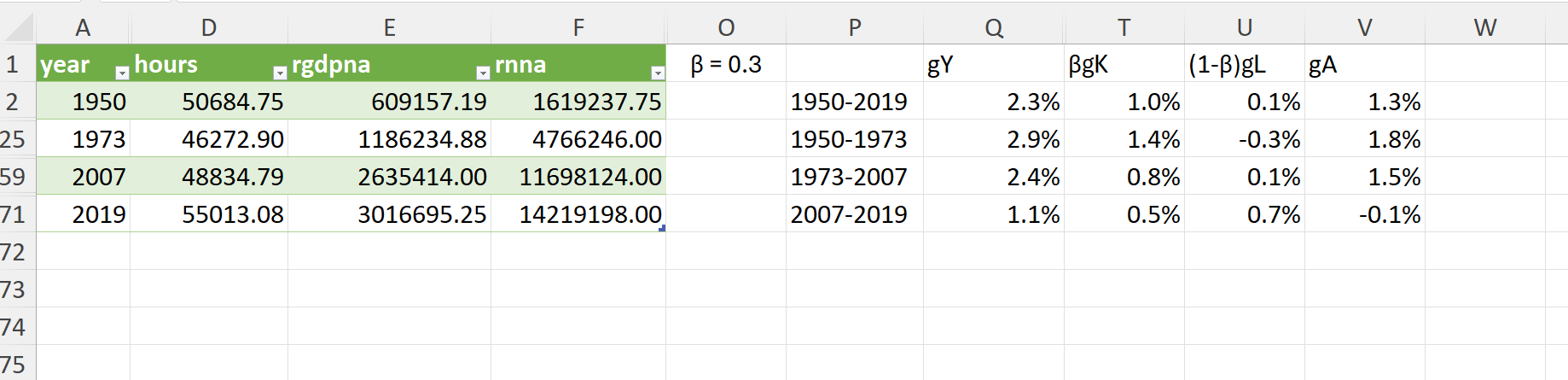
Task: Select row 25 header
Action: (x=14, y=139)
